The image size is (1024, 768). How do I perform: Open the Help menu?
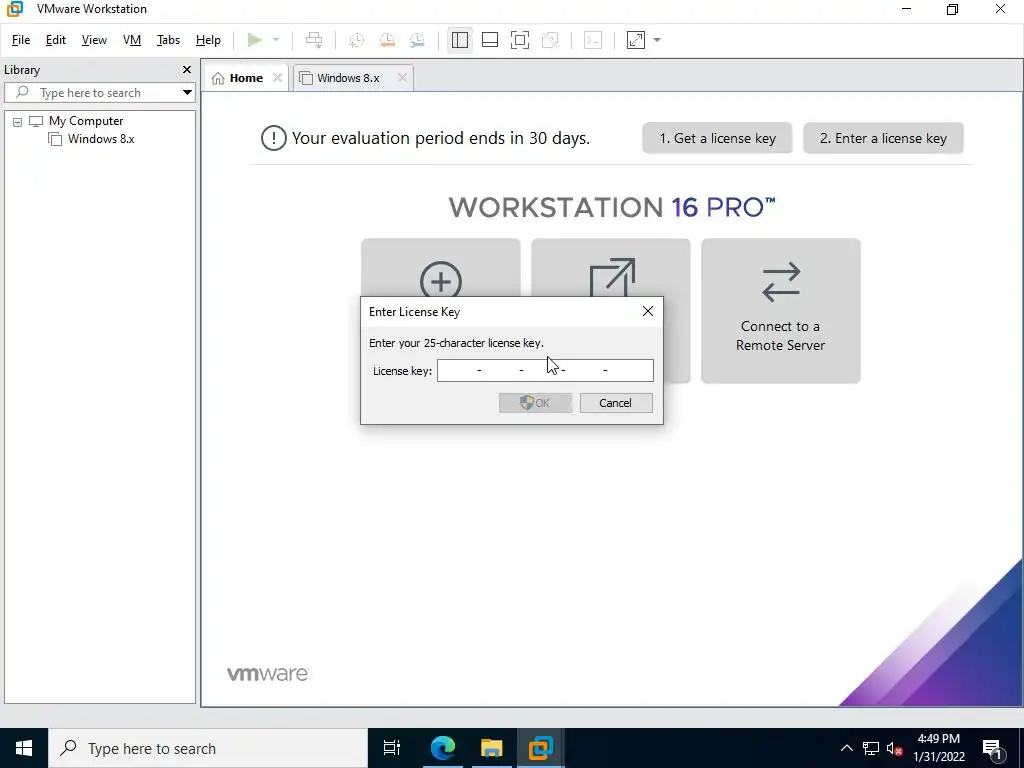[x=208, y=40]
